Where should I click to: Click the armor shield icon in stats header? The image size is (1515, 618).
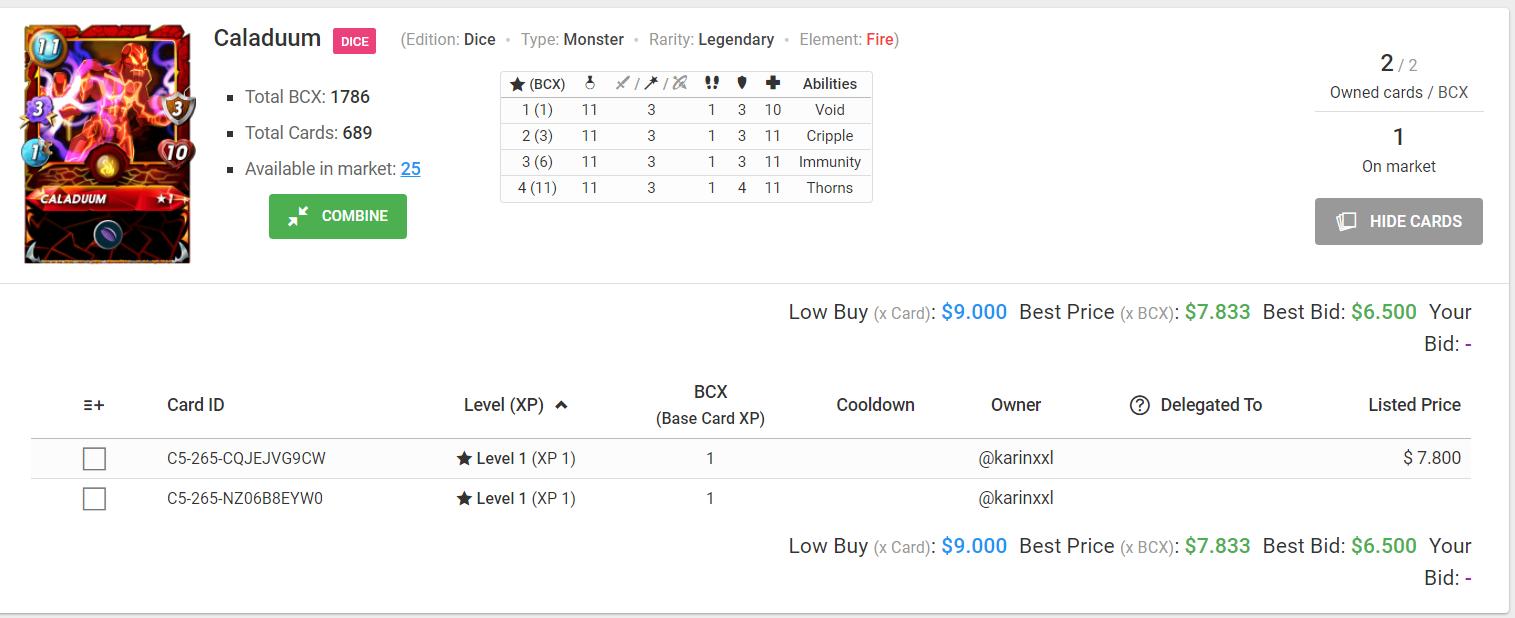click(742, 84)
